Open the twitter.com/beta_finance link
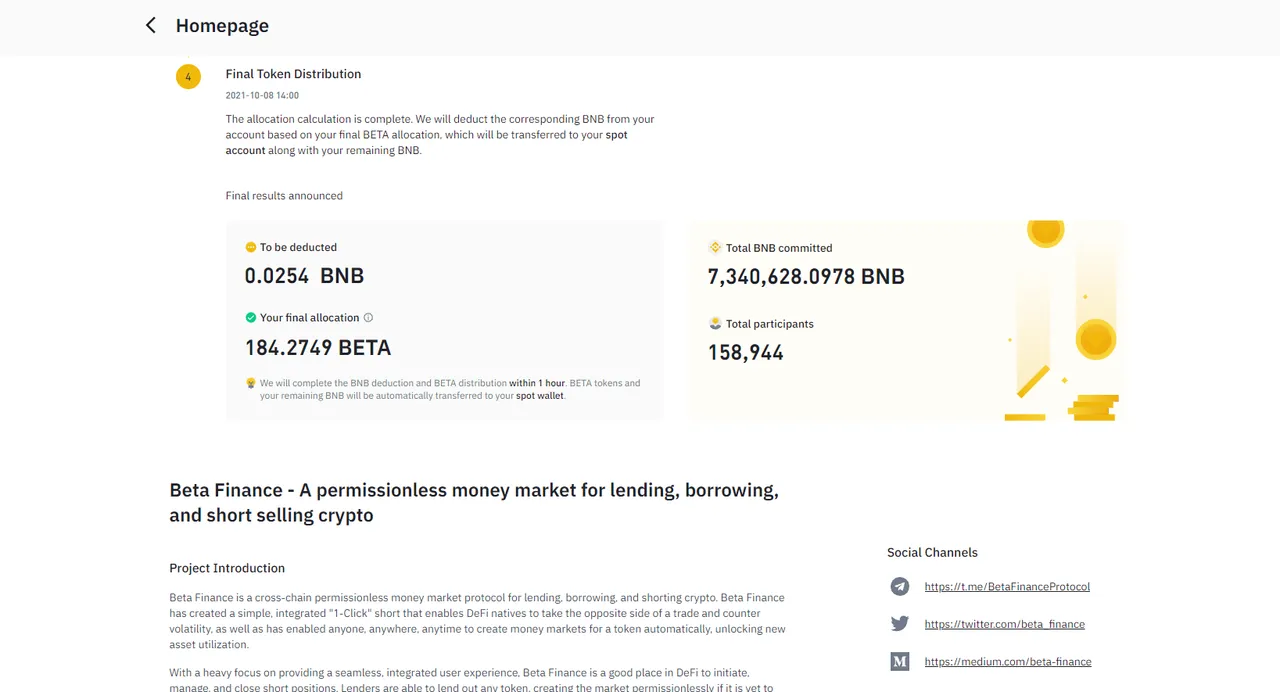This screenshot has height=692, width=1280. [x=1004, y=624]
